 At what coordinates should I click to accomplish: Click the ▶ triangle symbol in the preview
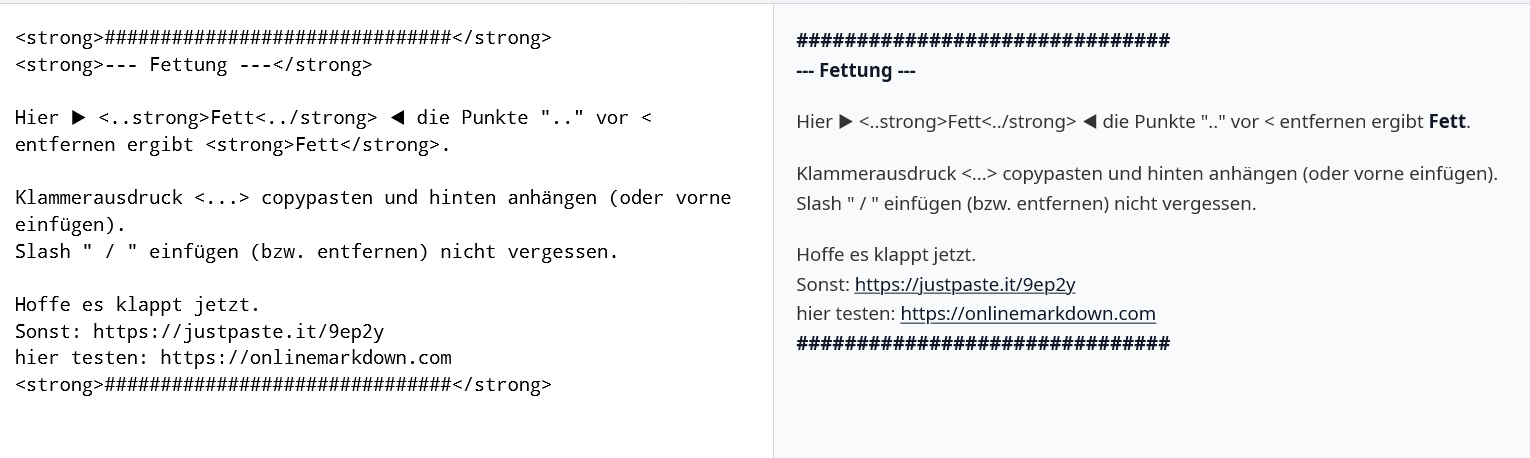tap(846, 122)
